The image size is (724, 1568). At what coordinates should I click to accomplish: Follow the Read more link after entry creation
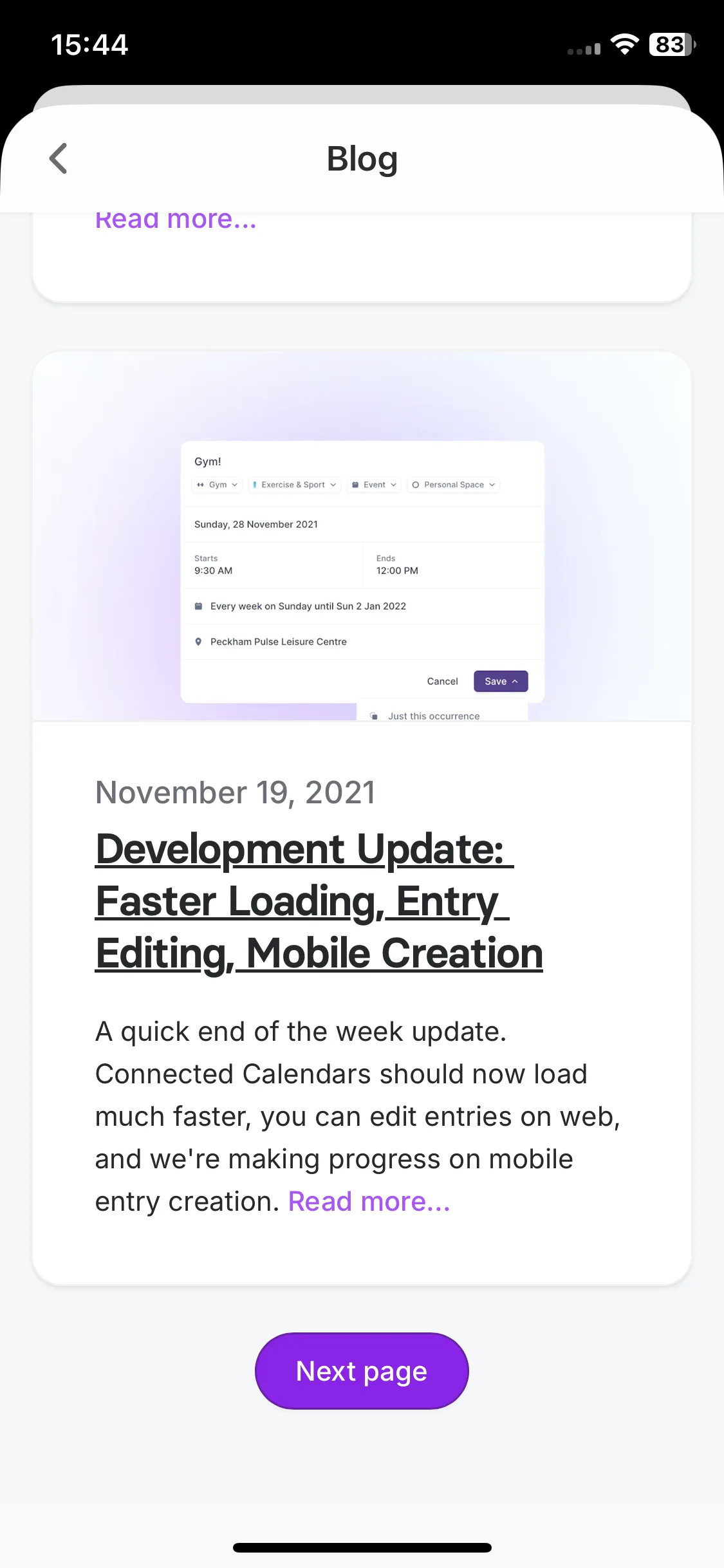pos(369,1202)
